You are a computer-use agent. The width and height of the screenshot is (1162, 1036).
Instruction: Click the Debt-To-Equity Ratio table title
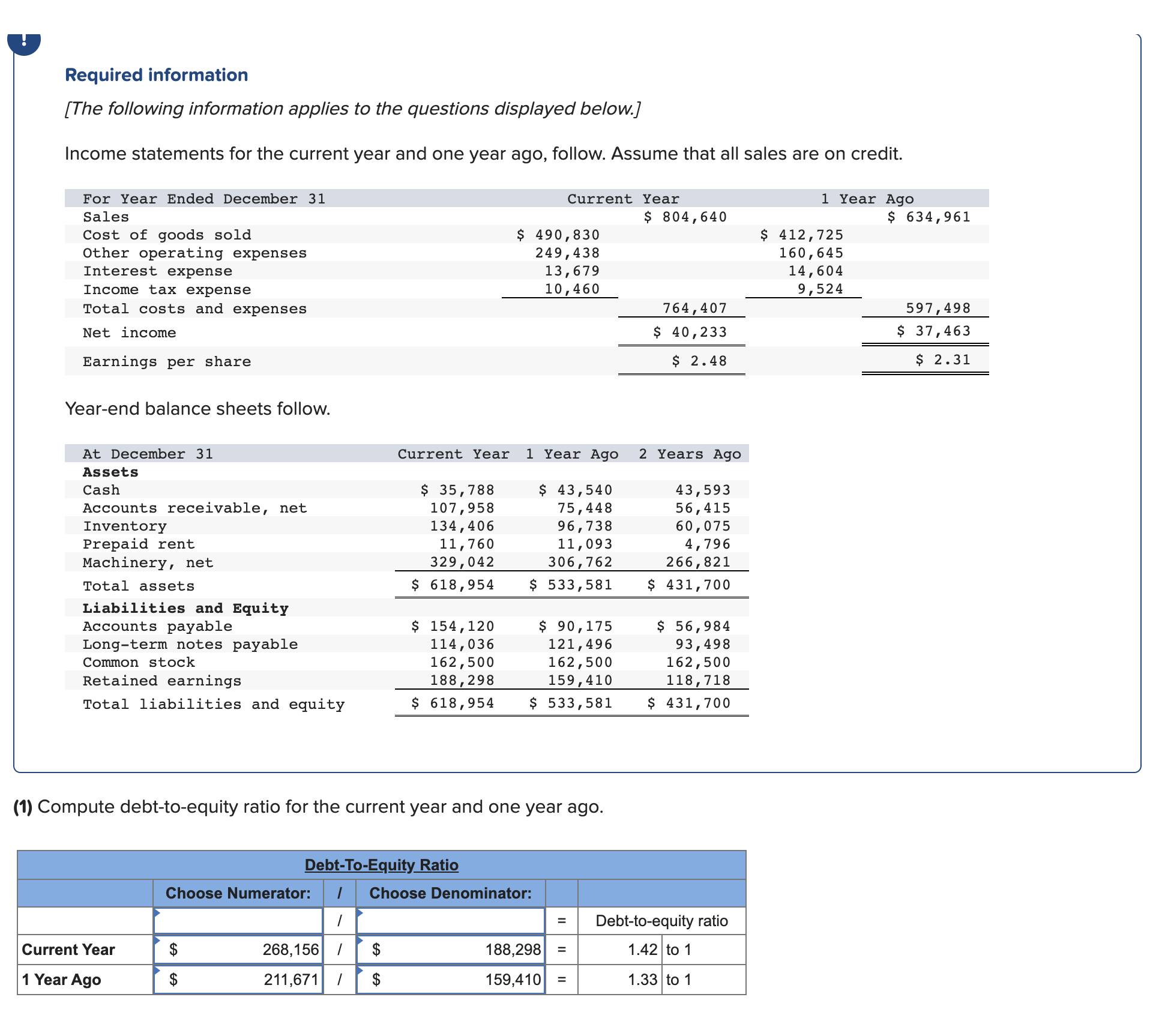pyautogui.click(x=382, y=865)
